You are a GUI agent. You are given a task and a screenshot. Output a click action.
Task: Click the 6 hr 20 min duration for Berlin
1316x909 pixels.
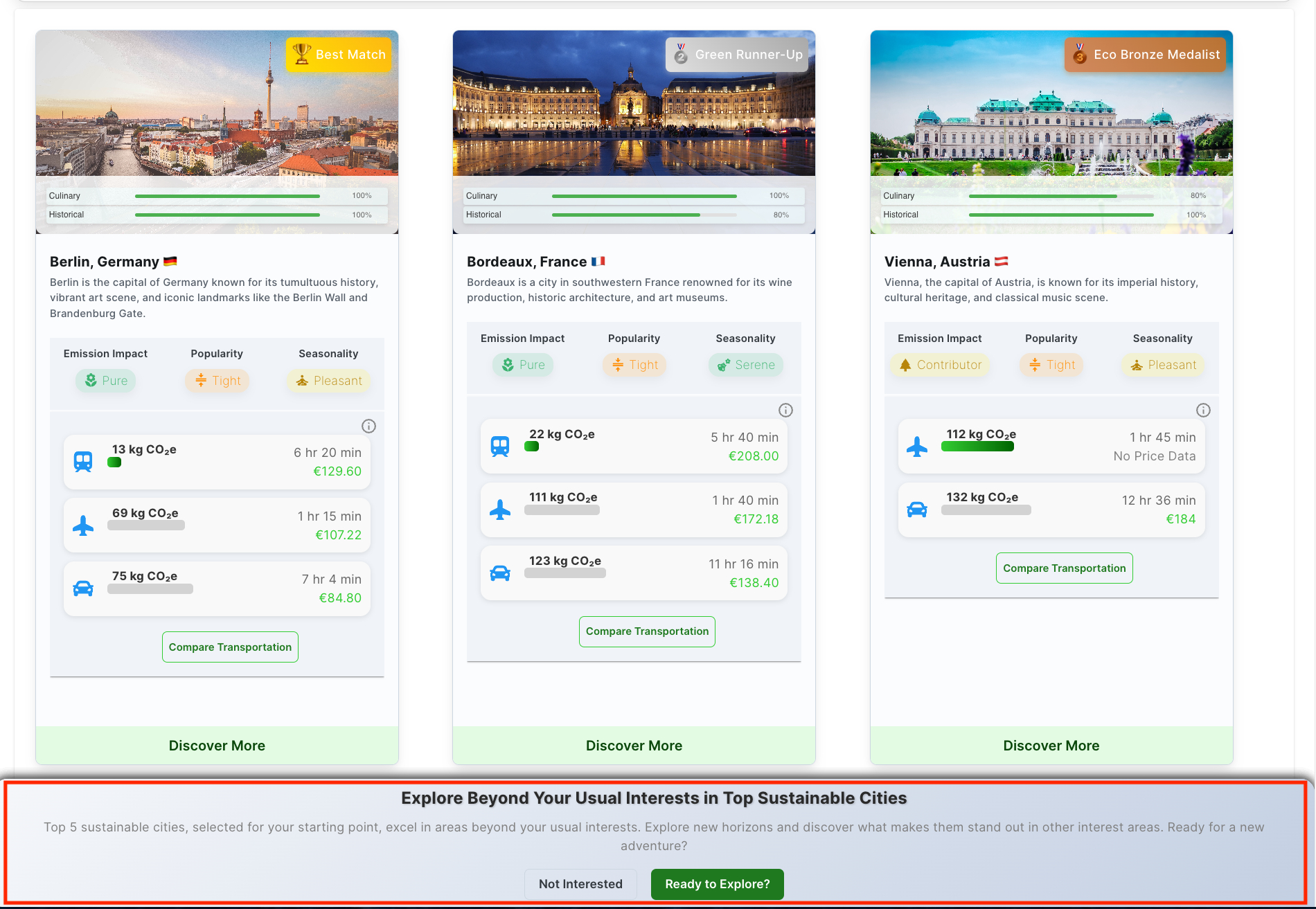coord(328,453)
